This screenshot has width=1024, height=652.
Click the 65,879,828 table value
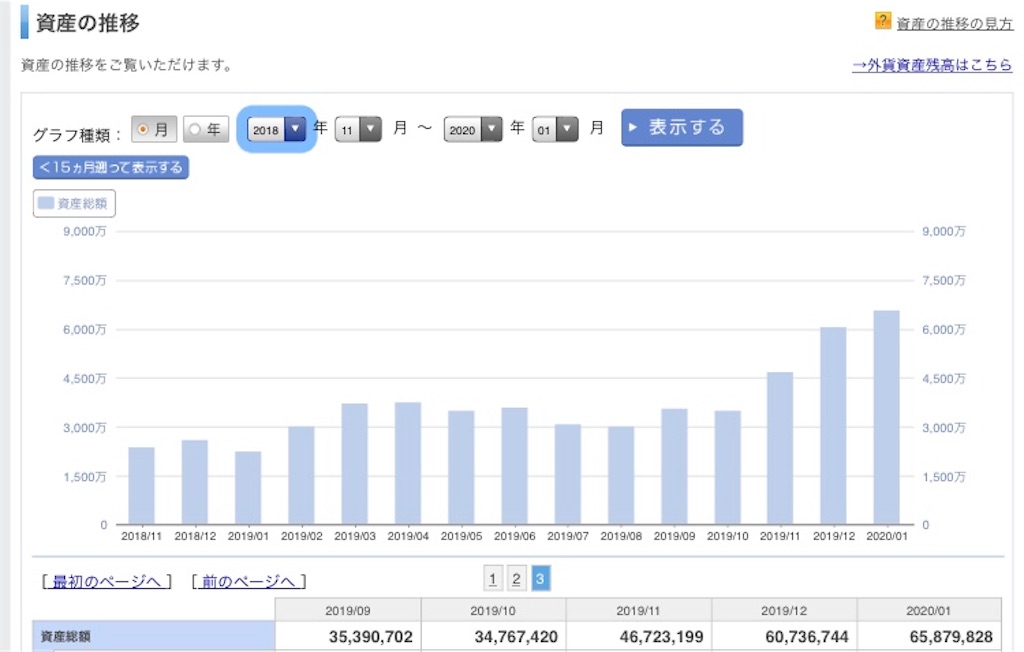(x=952, y=636)
